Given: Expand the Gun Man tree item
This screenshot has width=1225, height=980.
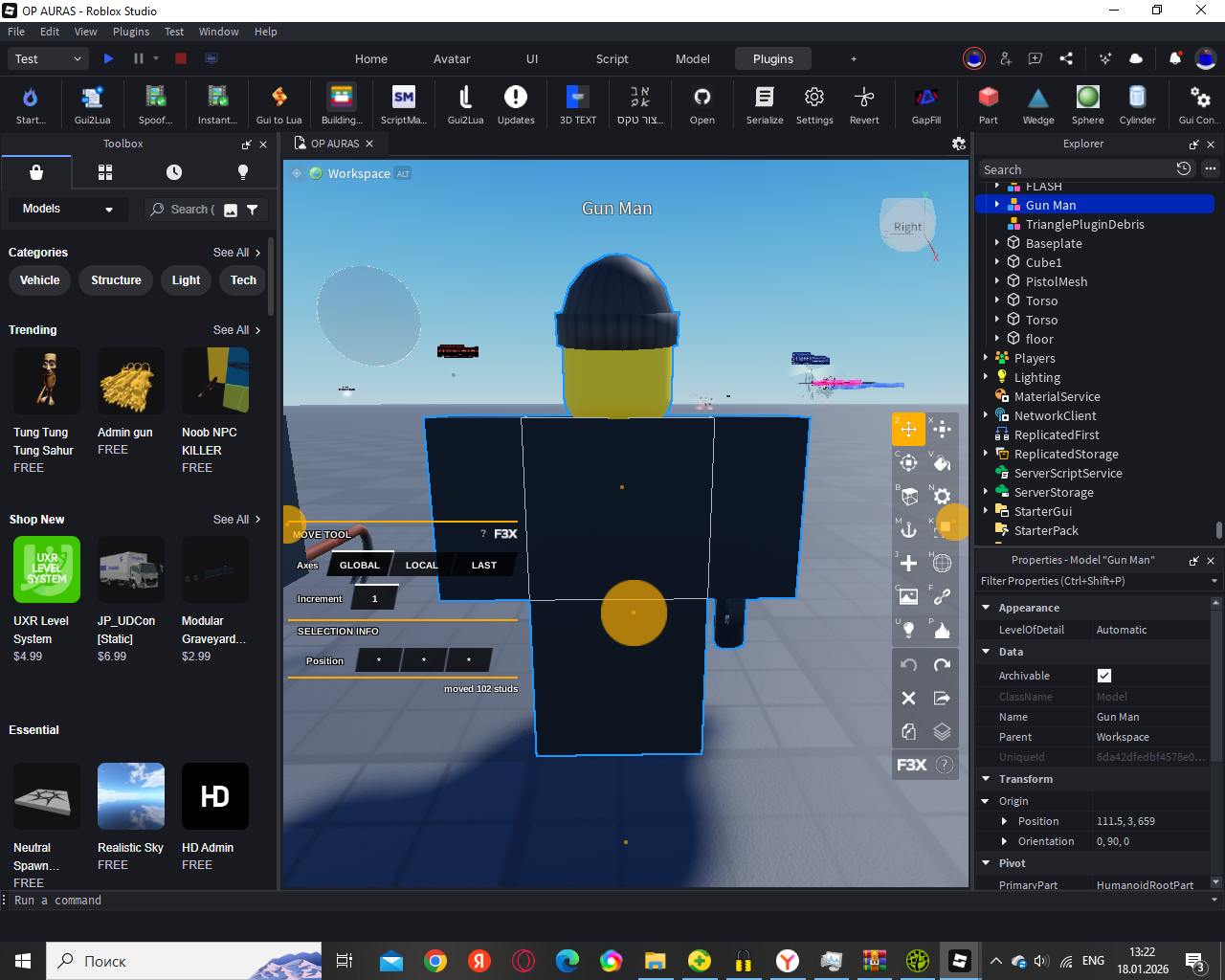Looking at the screenshot, I should [996, 205].
